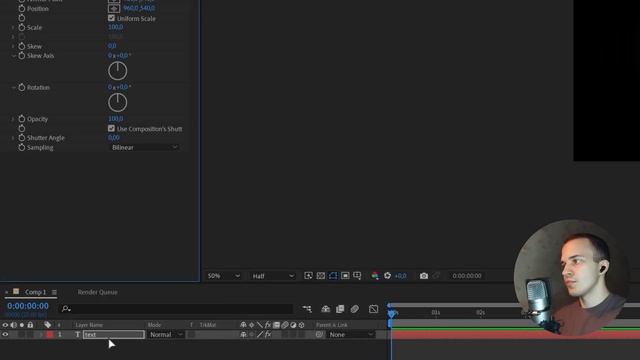Open the 50% magnification dropdown
The height and width of the screenshot is (360, 640).
coord(223,276)
